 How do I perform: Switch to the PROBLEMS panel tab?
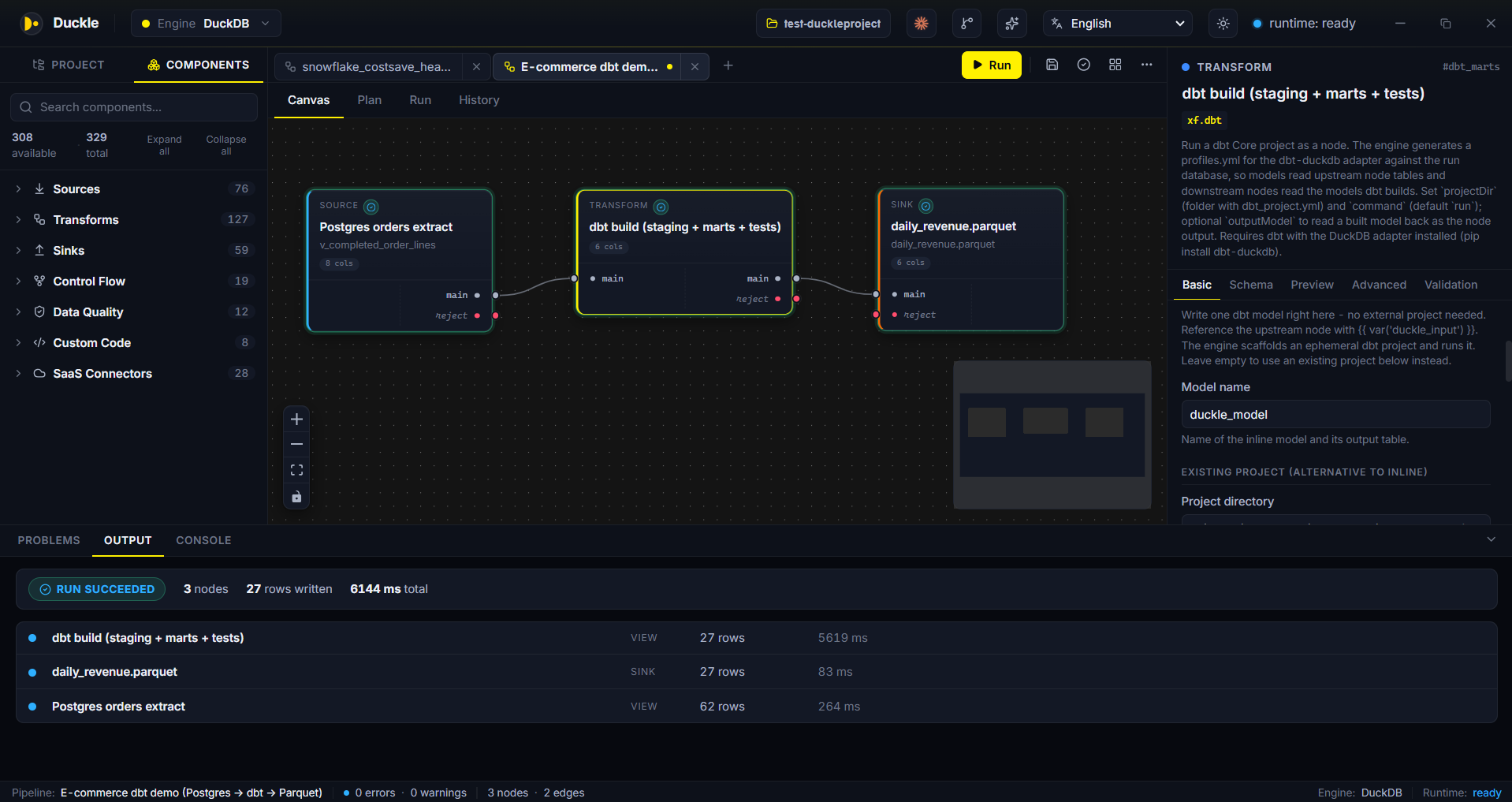click(49, 540)
